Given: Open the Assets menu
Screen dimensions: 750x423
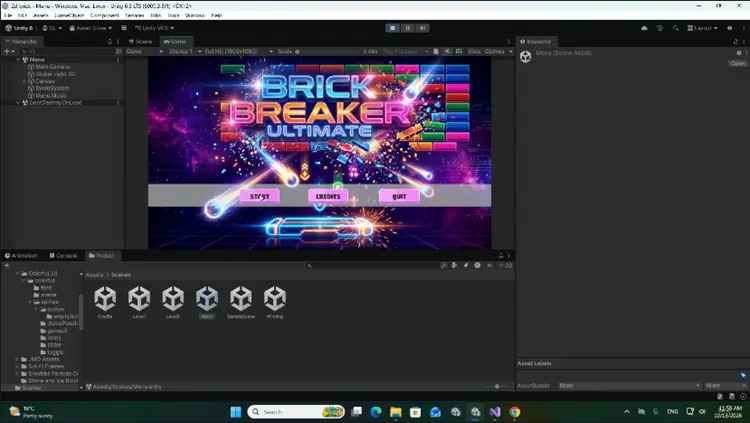Looking at the screenshot, I should click(41, 15).
